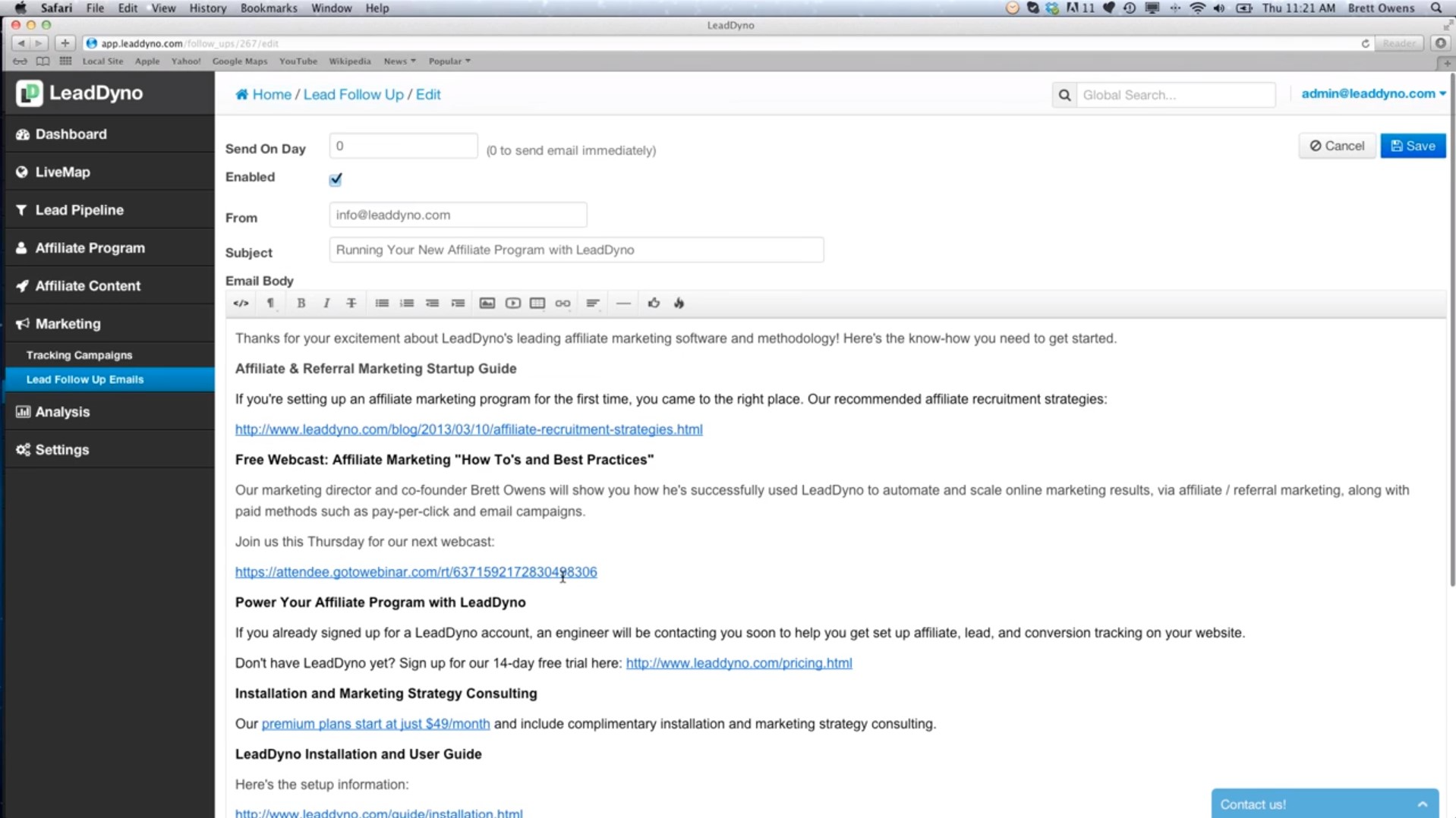This screenshot has height=818, width=1456.
Task: Select Tracking Campaigns submenu item
Action: click(x=109, y=355)
